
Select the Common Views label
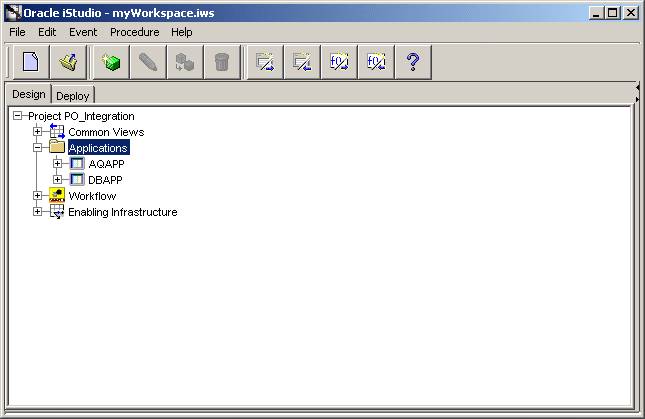tap(106, 132)
